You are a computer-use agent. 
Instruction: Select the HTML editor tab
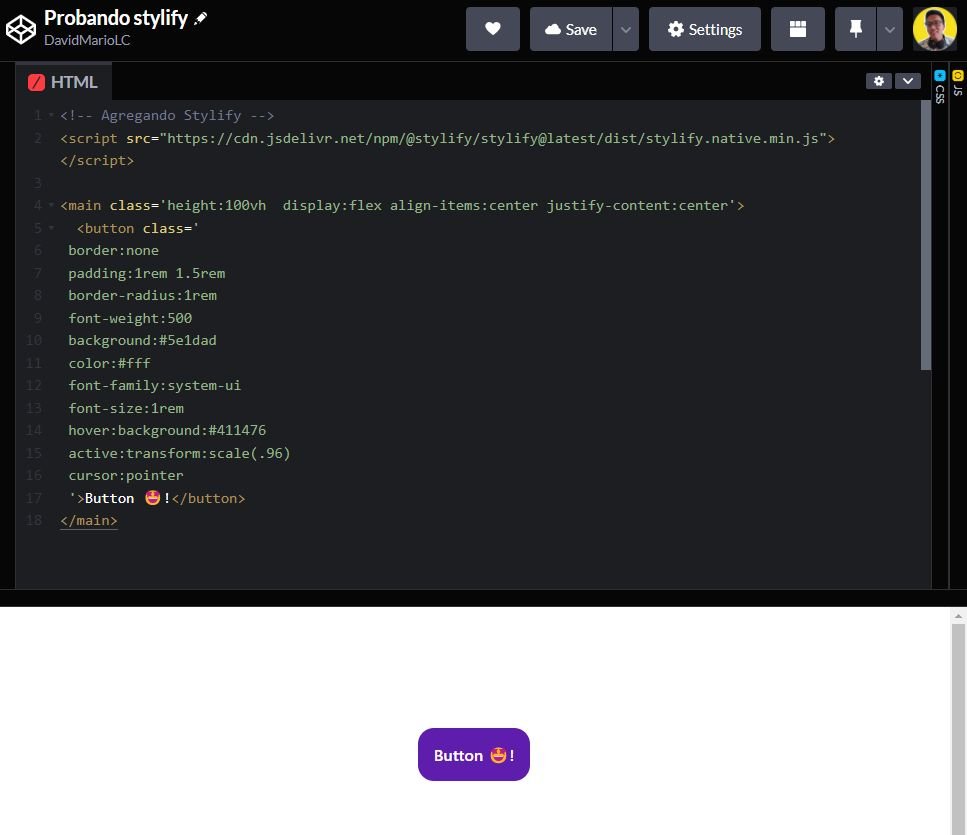64,82
